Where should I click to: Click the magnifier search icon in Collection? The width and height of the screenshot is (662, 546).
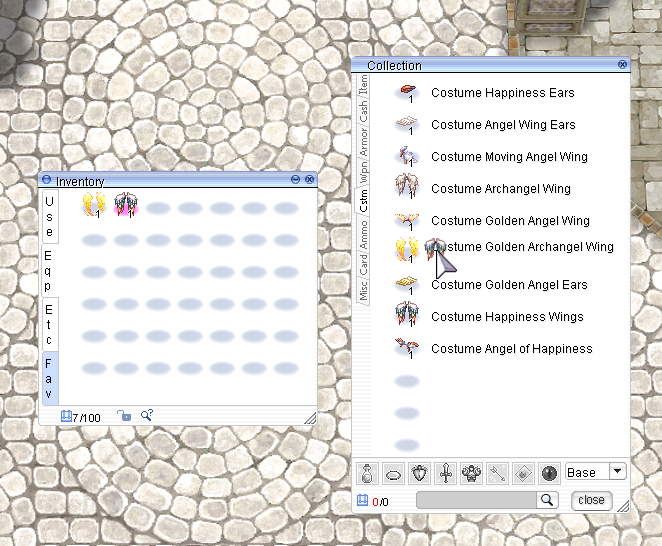point(547,500)
